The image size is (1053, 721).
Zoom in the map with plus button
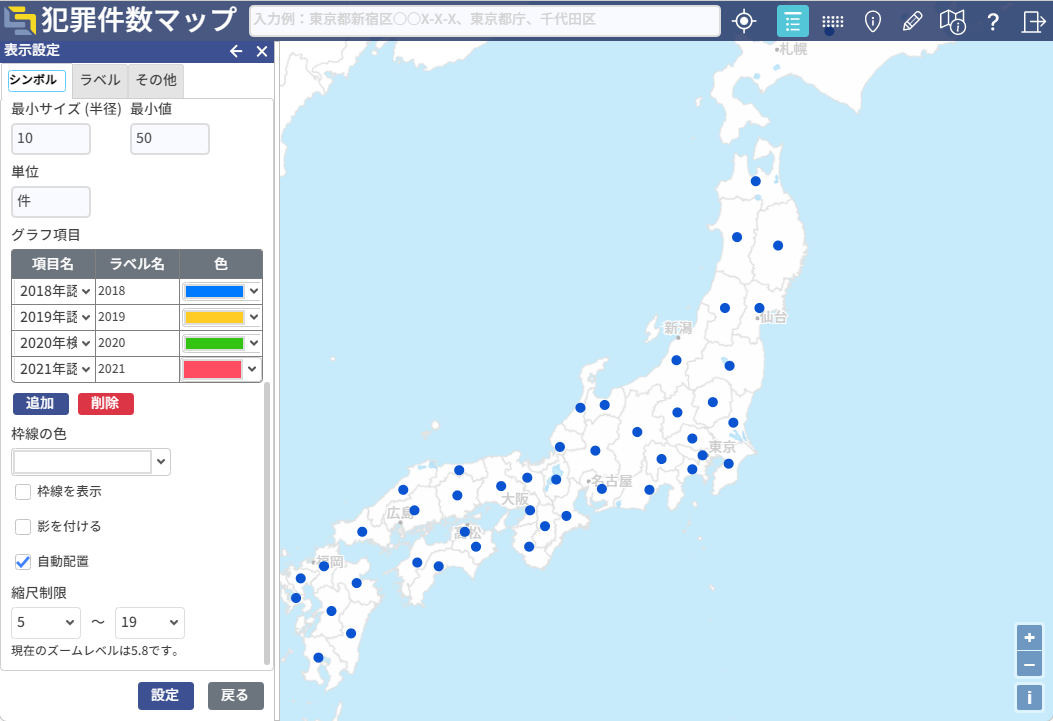tap(1029, 637)
